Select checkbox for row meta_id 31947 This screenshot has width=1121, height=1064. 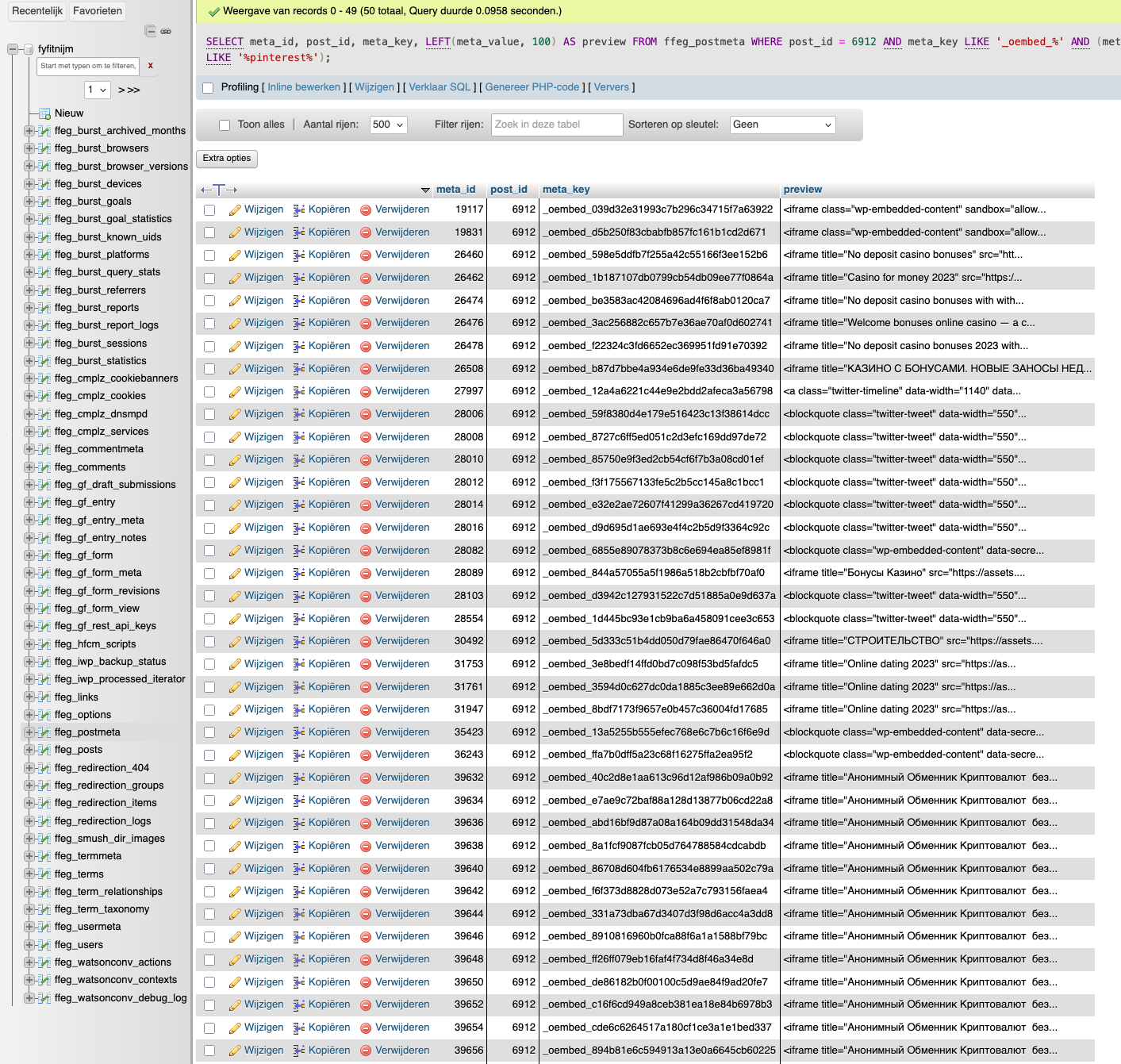209,710
